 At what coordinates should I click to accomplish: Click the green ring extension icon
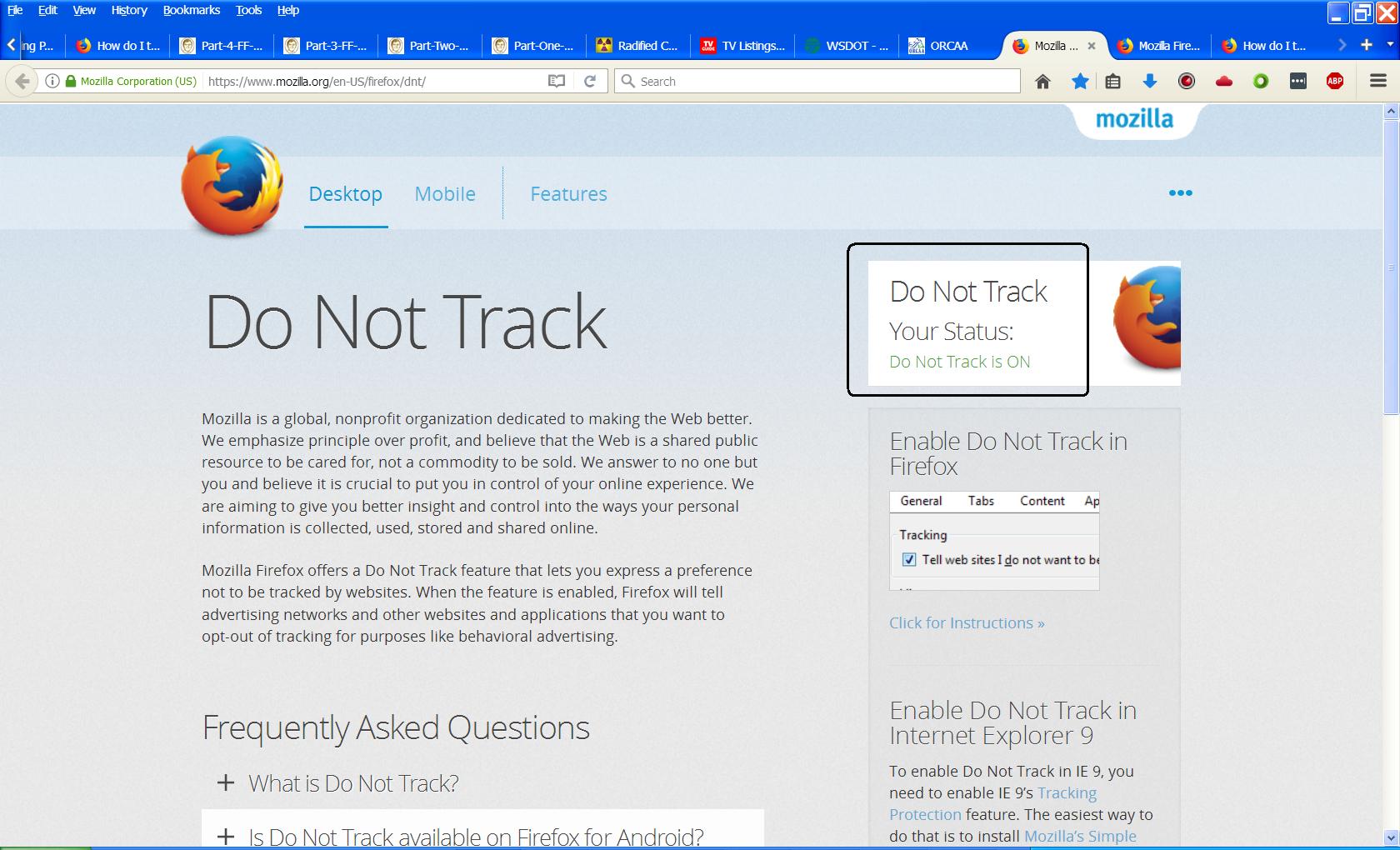coord(1261,81)
